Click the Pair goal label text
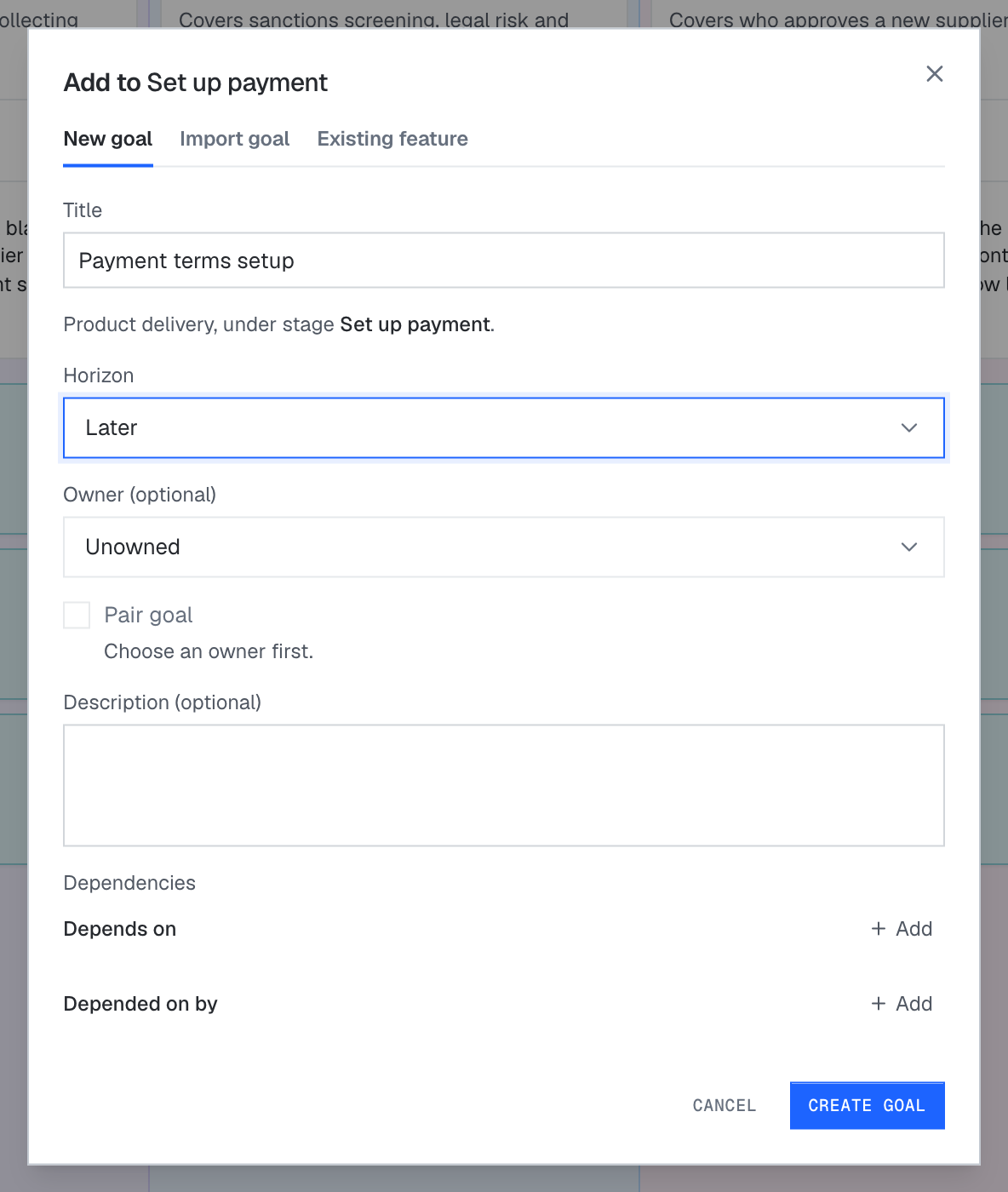 point(148,615)
